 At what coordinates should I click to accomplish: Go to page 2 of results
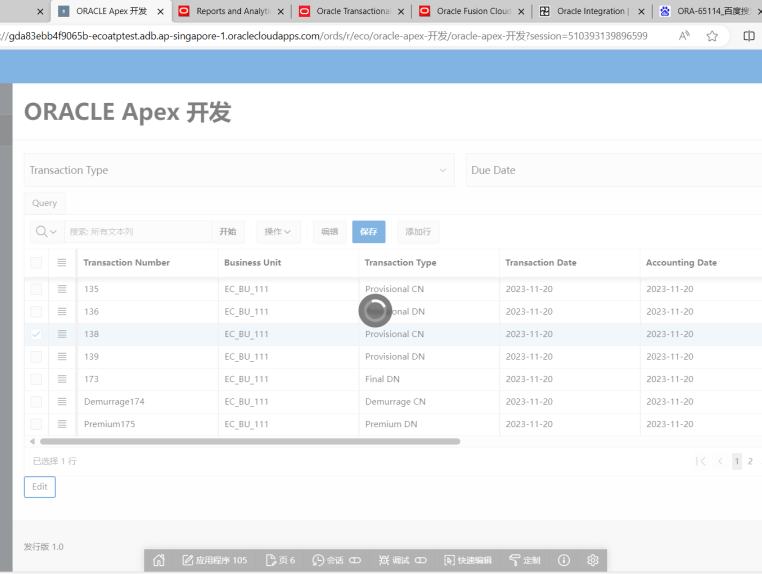pyautogui.click(x=750, y=461)
